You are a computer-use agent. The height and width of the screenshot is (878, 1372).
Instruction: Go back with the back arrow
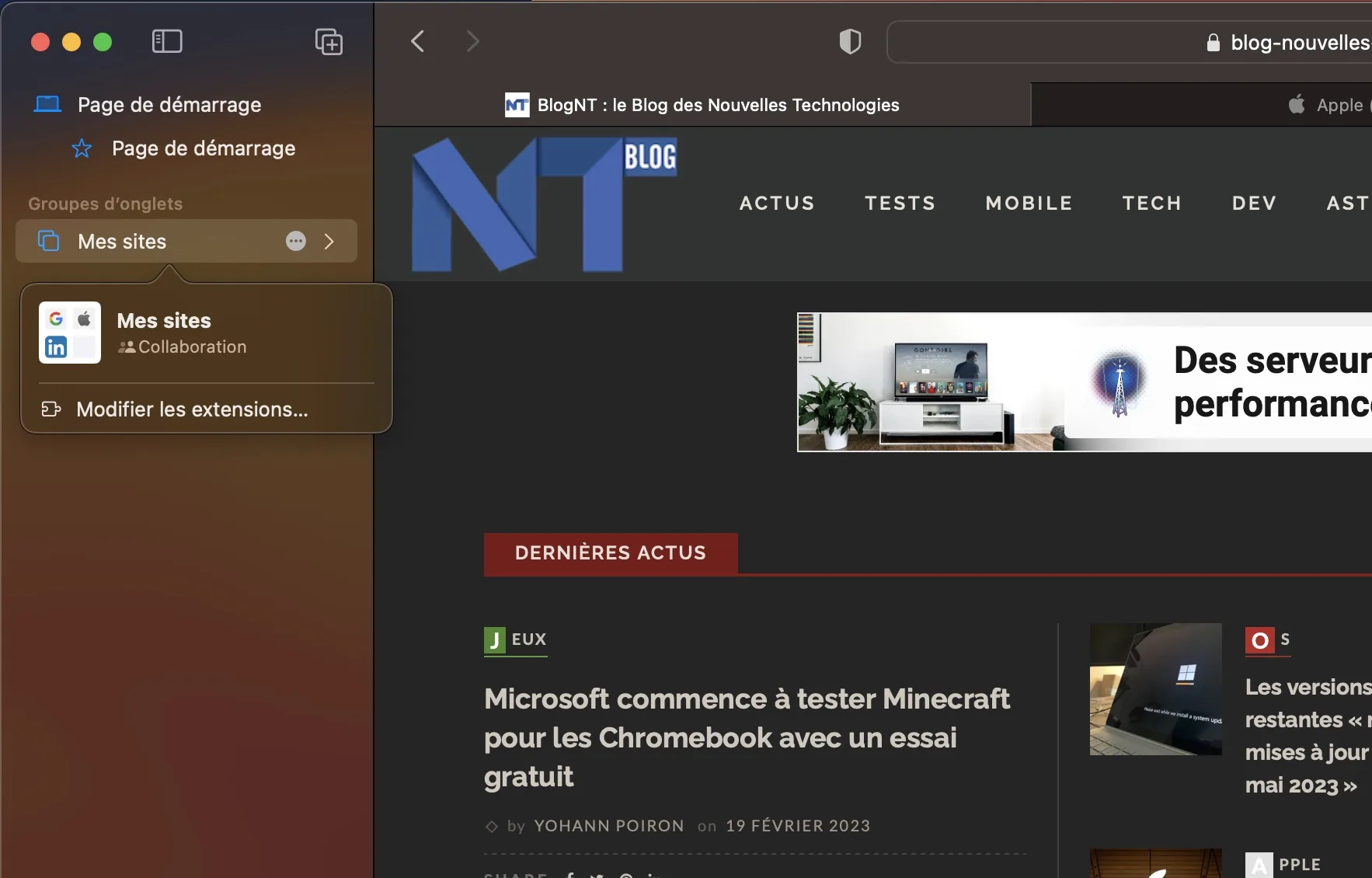pyautogui.click(x=418, y=41)
